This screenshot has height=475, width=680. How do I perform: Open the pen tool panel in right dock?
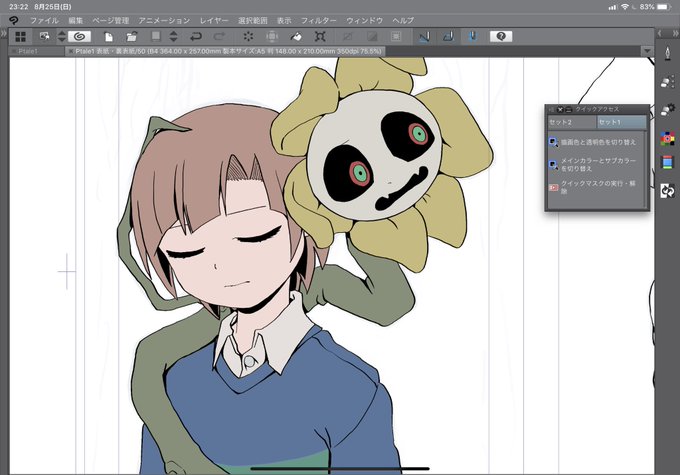pos(667,53)
